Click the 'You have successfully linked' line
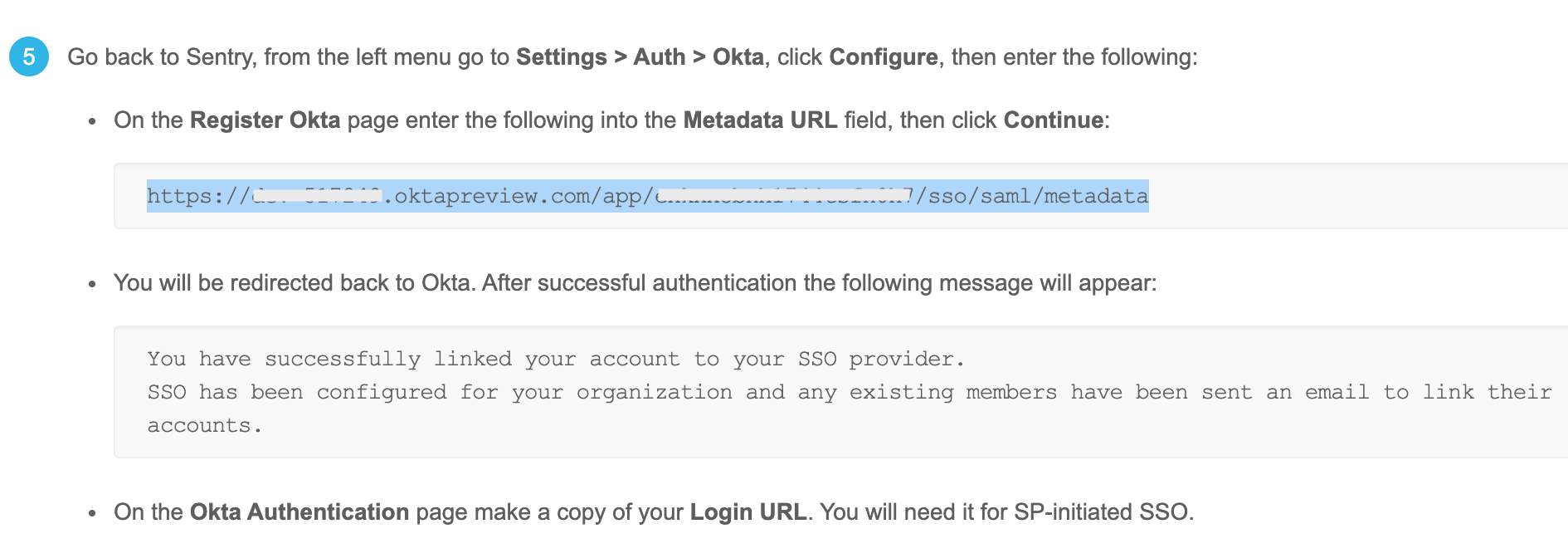This screenshot has height=558, width=1568. 555,359
